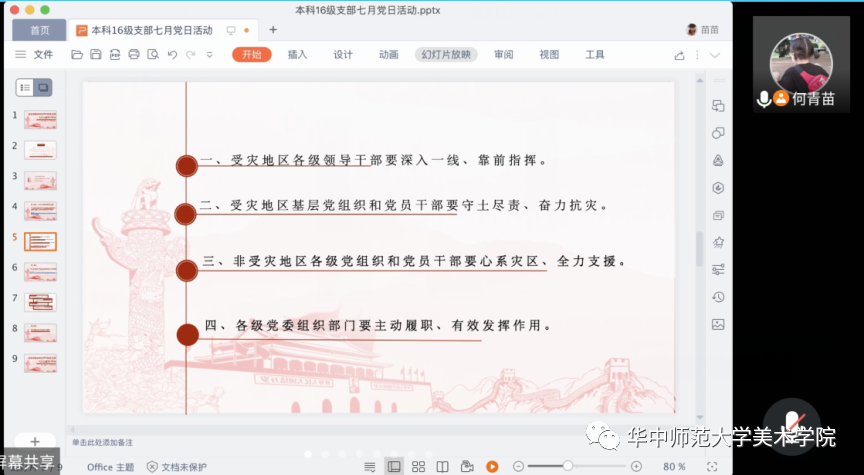Screen dimensions: 864x475
Task: Click the save file icon
Action: [97, 55]
